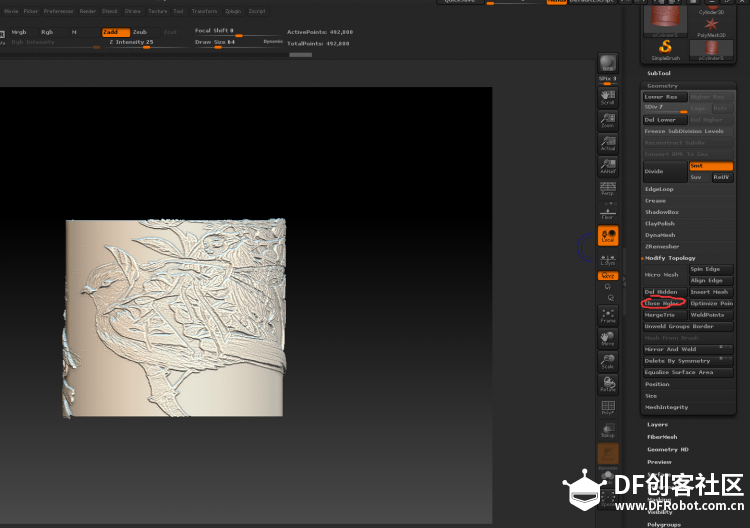Click Freeze SubDivision Levels button

[x=688, y=131]
